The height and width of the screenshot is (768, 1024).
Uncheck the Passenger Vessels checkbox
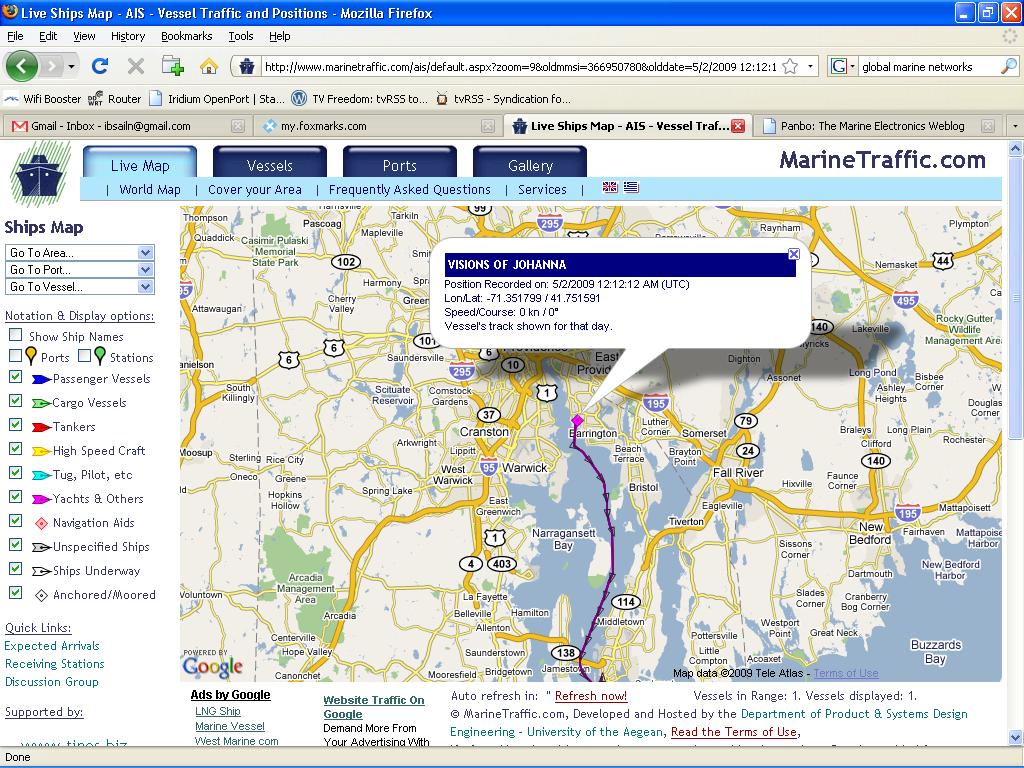pyautogui.click(x=15, y=377)
